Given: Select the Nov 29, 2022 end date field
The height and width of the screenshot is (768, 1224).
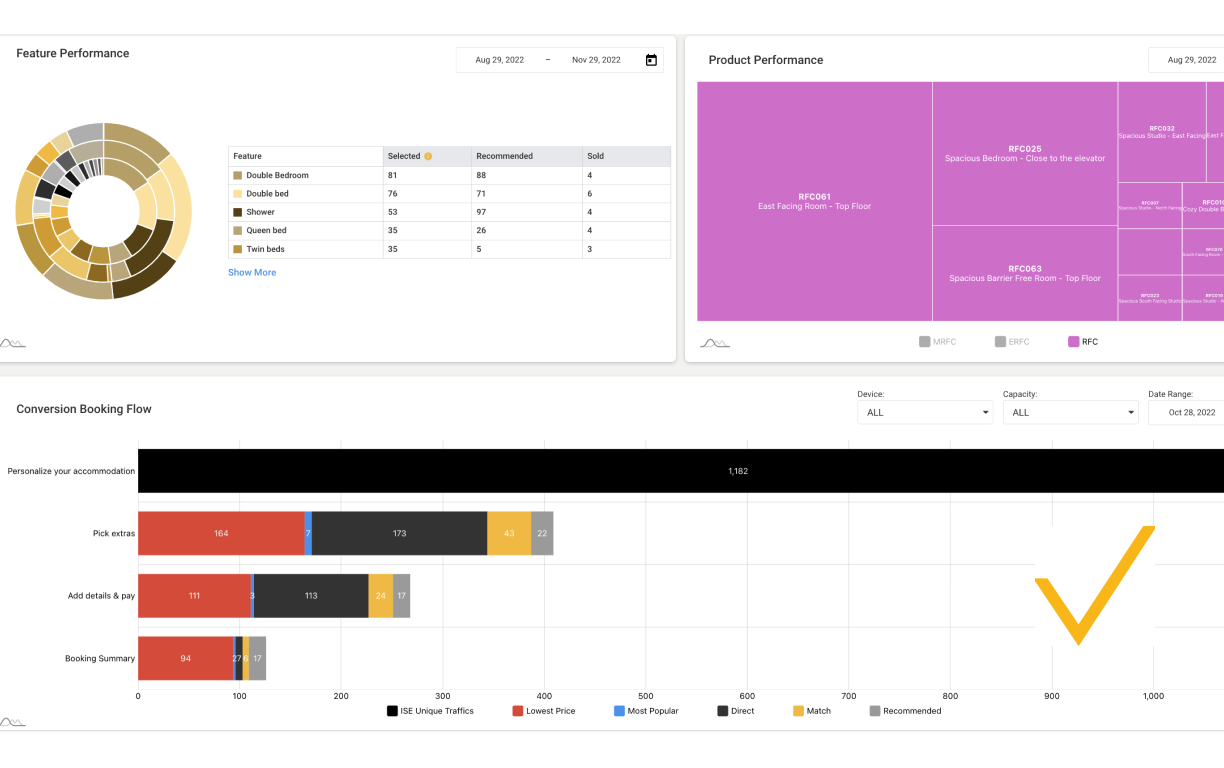Looking at the screenshot, I should pyautogui.click(x=596, y=60).
